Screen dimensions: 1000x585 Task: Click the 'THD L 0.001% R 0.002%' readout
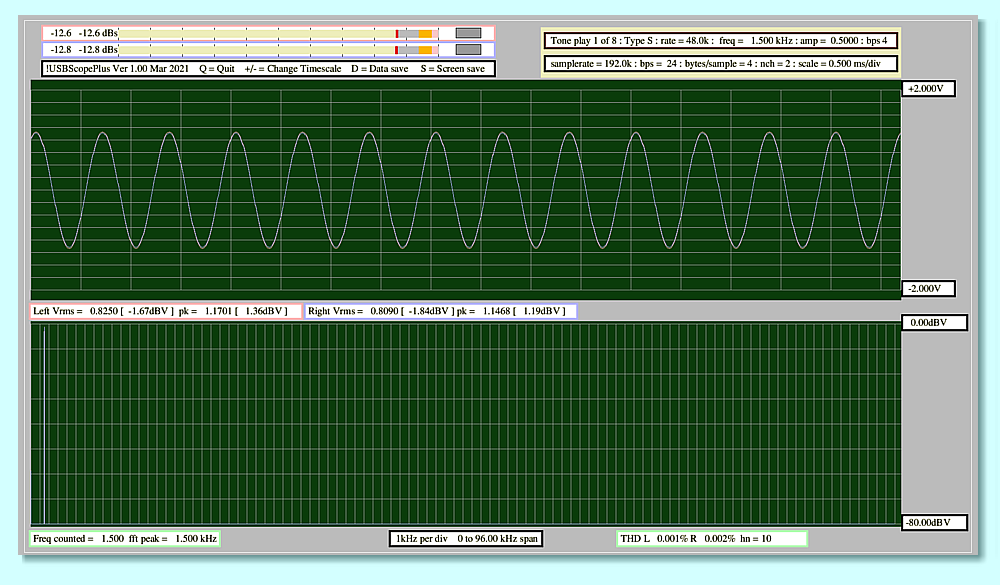coord(677,539)
